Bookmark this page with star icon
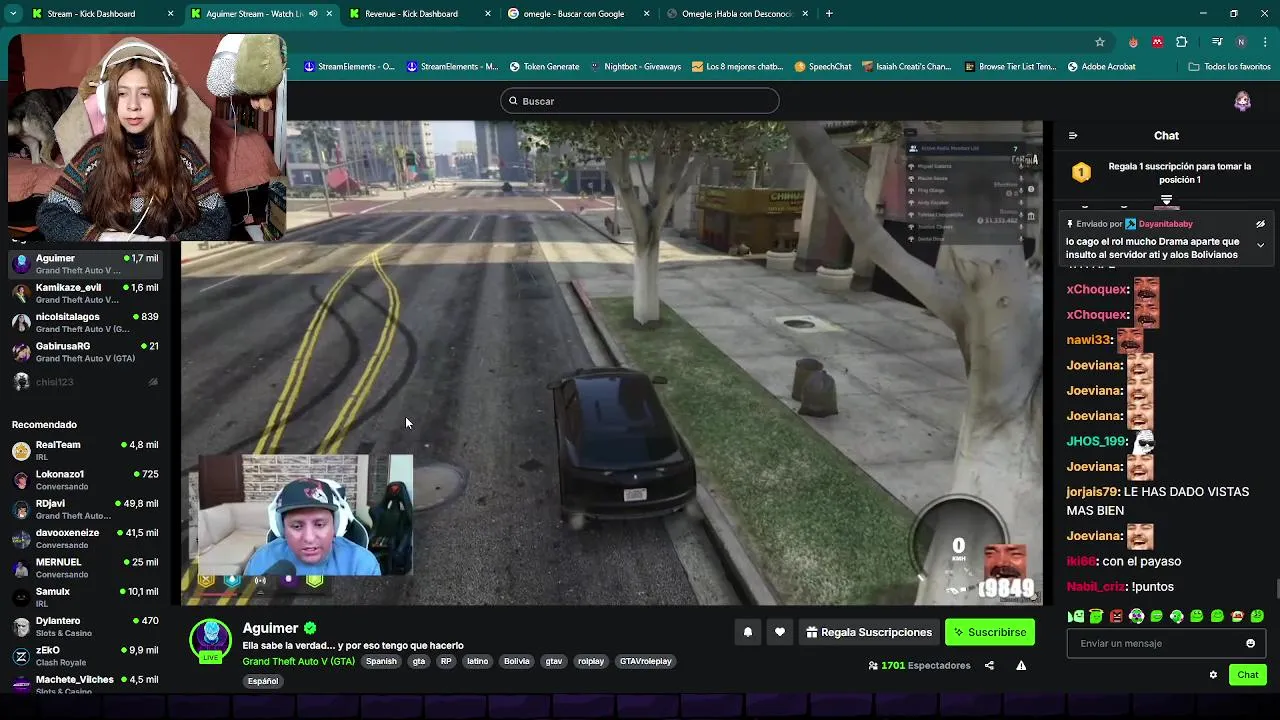The width and height of the screenshot is (1280, 720). 1100,42
